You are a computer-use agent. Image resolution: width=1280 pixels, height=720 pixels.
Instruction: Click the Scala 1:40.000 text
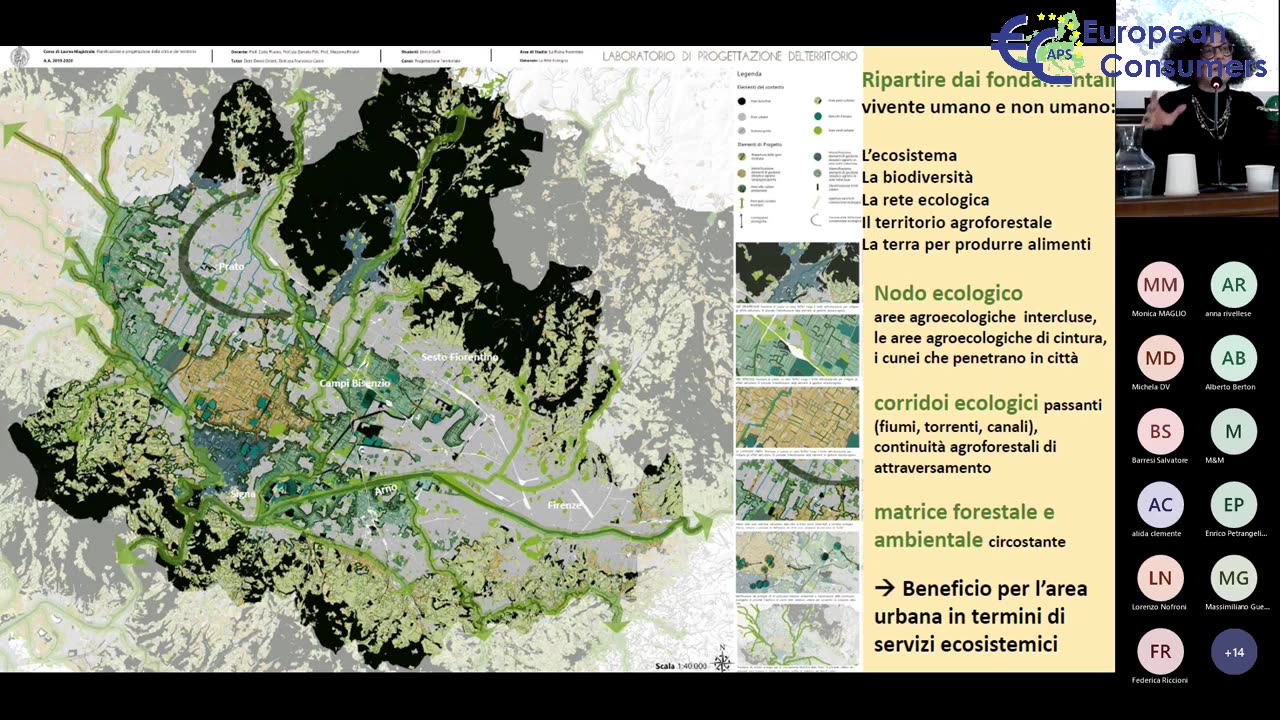click(681, 666)
